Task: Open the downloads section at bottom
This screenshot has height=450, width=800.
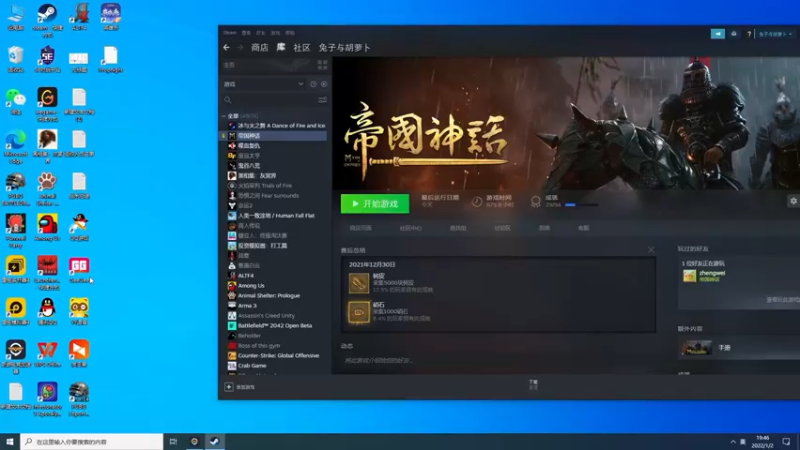Action: [x=533, y=384]
